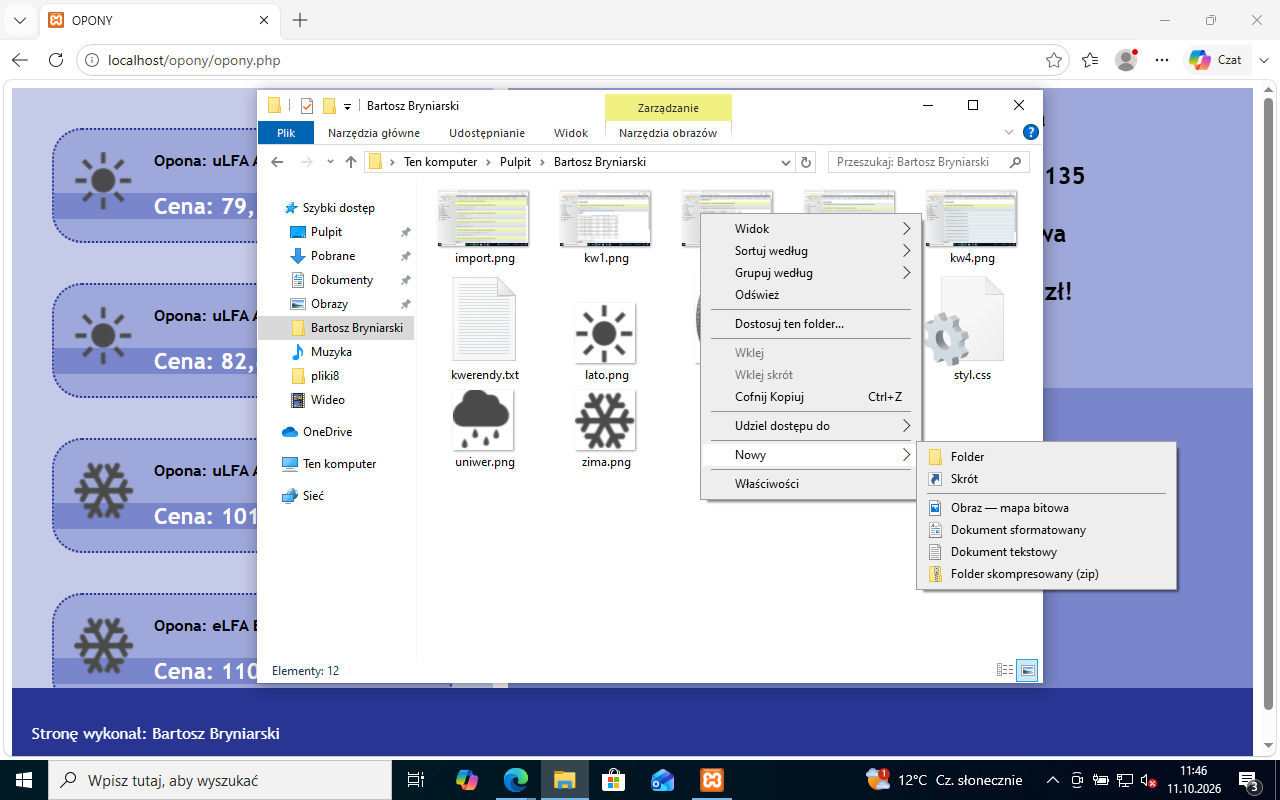This screenshot has width=1280, height=800.
Task: Pick Dokument tekstowy from submenu
Action: [x=1046, y=552]
